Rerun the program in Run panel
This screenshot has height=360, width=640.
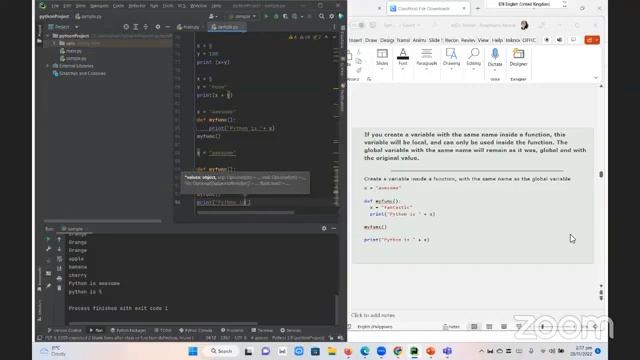(48, 239)
